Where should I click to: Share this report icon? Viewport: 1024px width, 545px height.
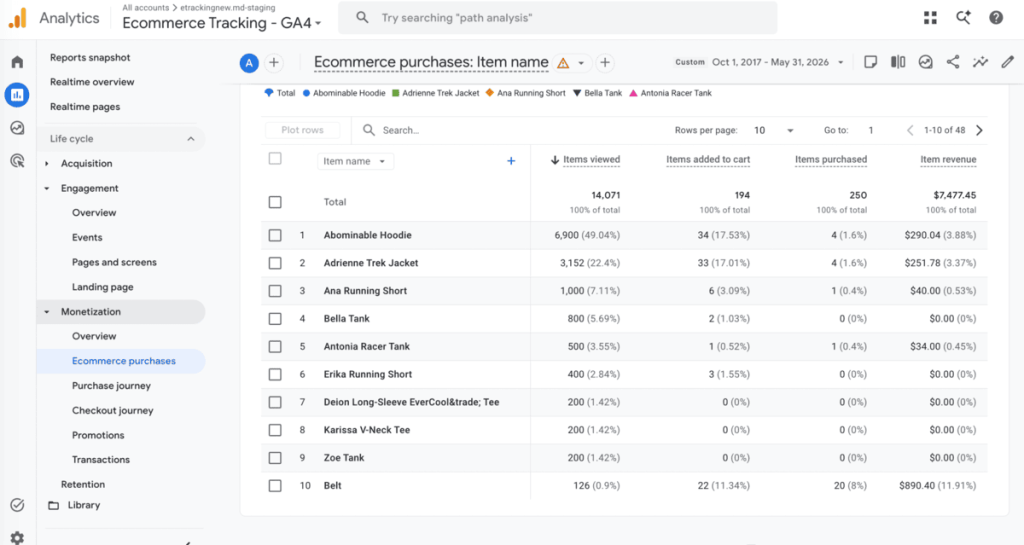[953, 62]
